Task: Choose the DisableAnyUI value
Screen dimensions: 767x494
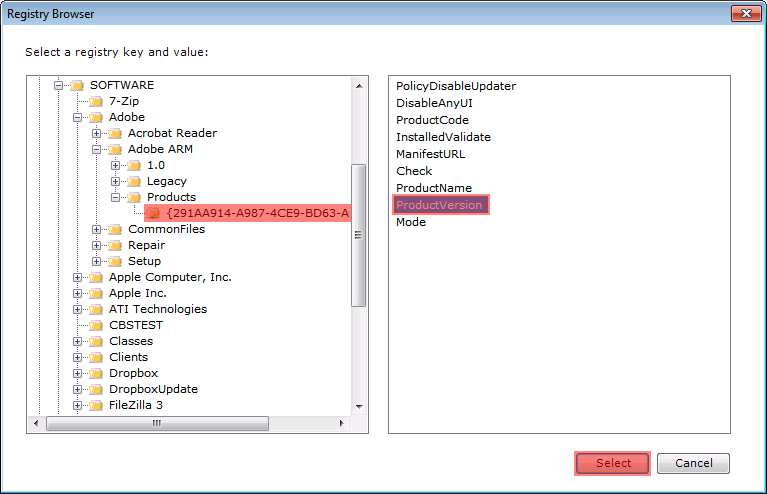Action: pos(434,103)
